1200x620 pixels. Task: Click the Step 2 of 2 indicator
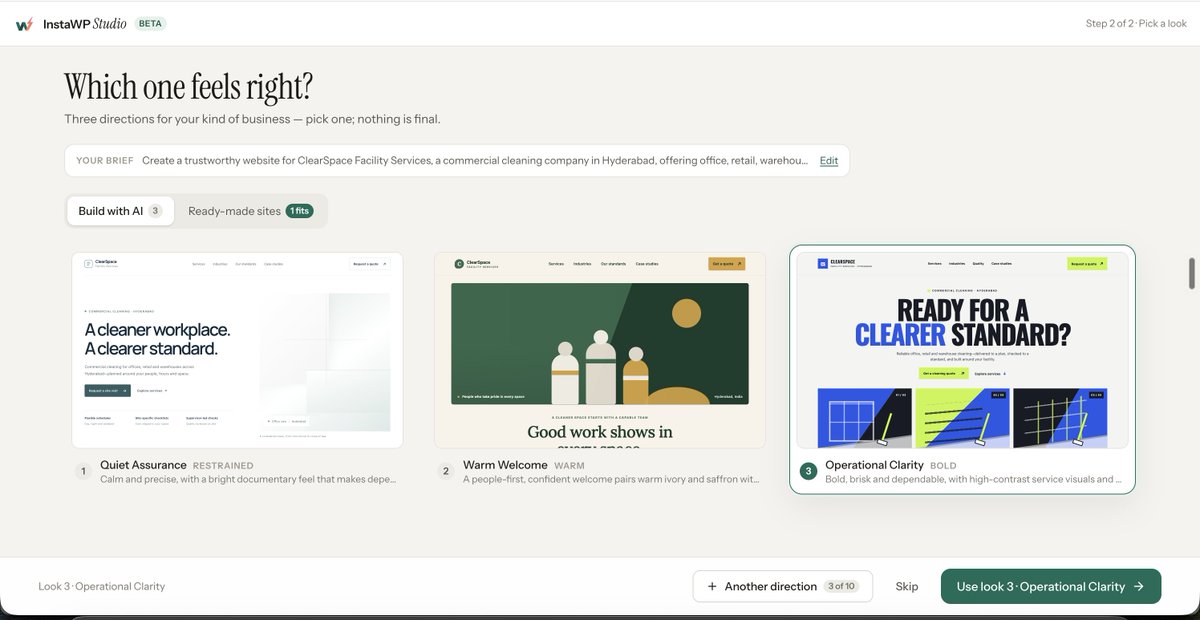click(1136, 24)
